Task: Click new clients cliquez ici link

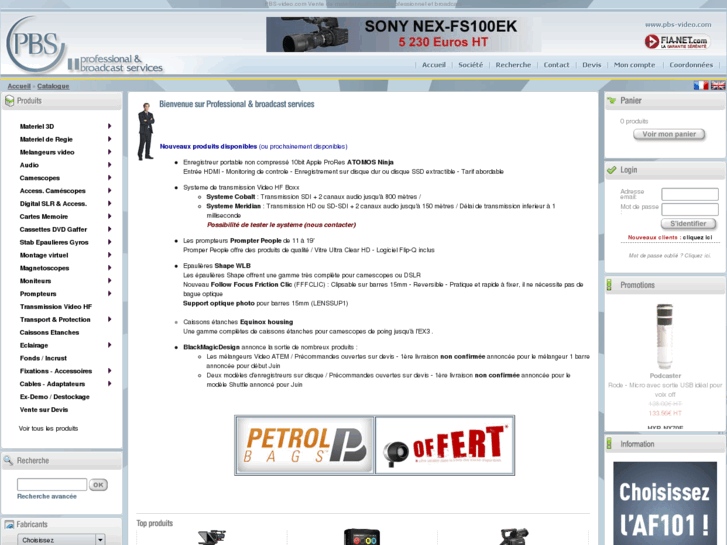Action: [x=697, y=237]
